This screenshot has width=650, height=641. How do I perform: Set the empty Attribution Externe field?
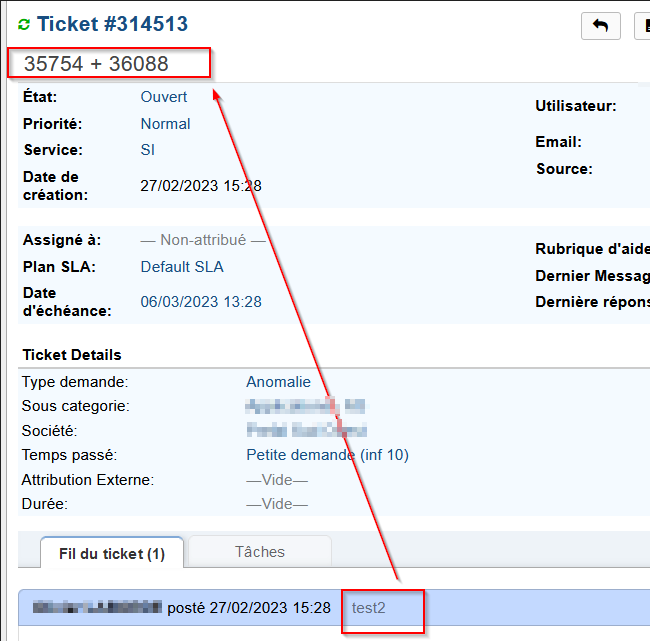click(x=277, y=480)
